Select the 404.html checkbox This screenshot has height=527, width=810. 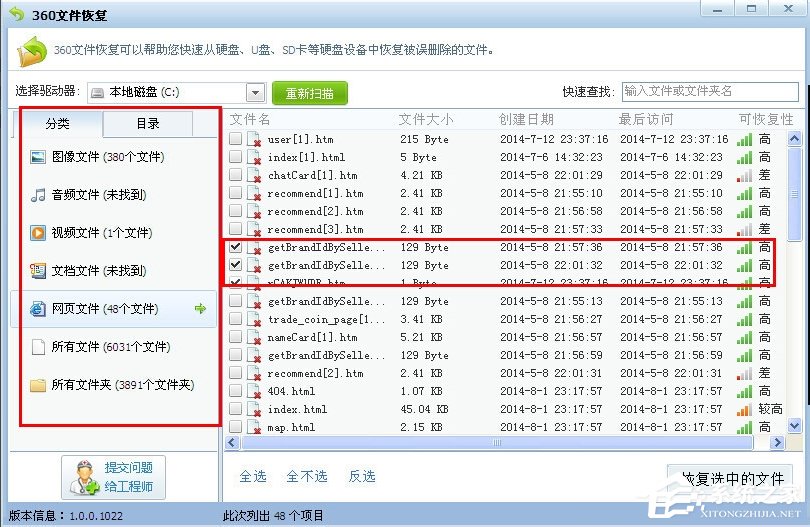[235, 391]
